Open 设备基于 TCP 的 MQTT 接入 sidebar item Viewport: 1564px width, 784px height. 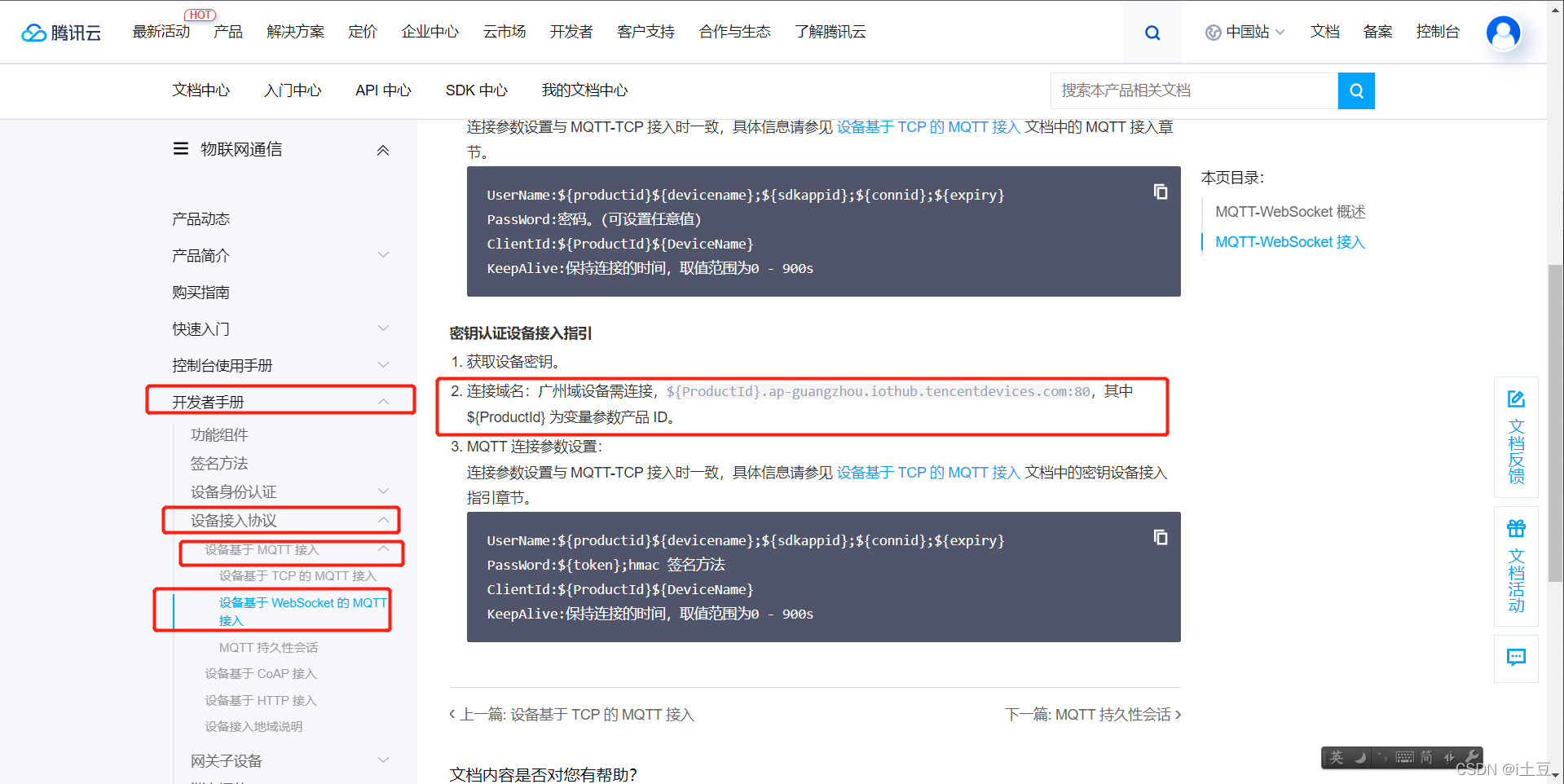(297, 575)
